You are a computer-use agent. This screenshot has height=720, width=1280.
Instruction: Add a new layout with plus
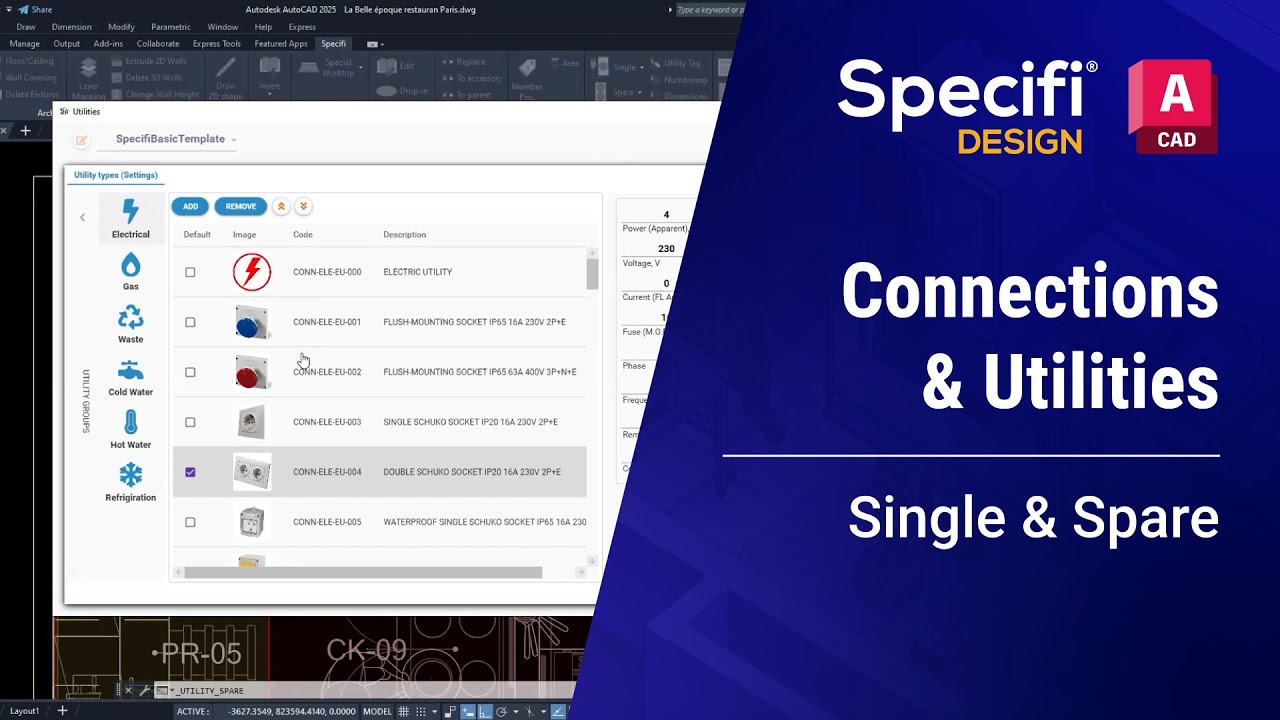(x=62, y=711)
